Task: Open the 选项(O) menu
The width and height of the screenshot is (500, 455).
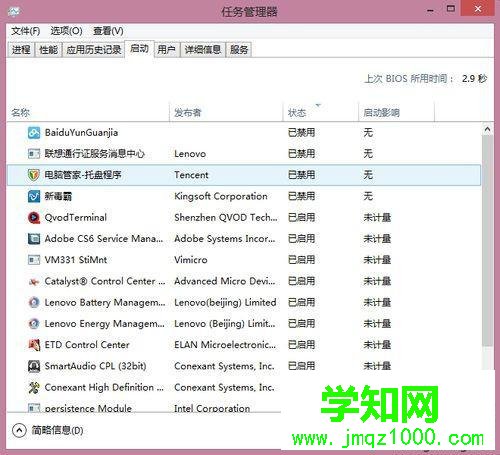Action: [66, 31]
